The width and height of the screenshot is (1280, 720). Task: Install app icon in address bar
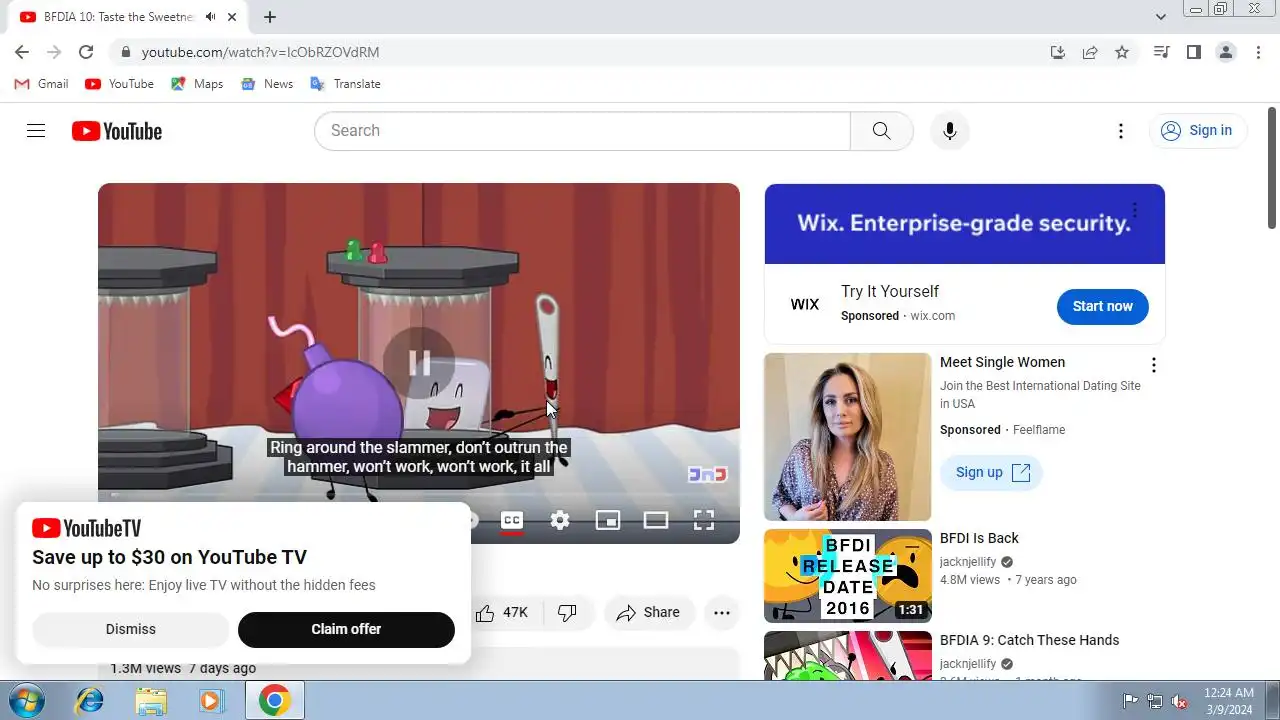[1058, 52]
